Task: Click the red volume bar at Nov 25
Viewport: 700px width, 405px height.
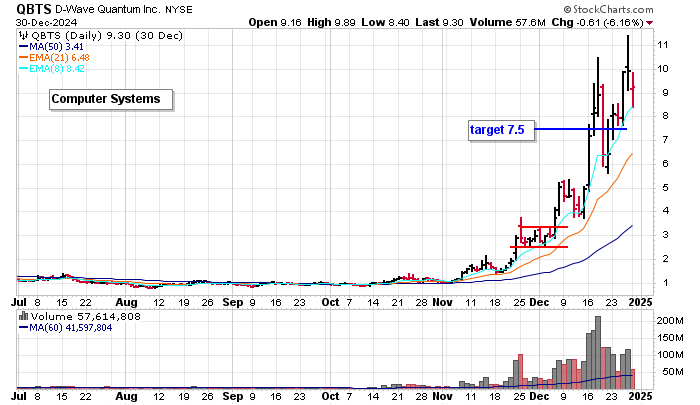Action: (520, 371)
